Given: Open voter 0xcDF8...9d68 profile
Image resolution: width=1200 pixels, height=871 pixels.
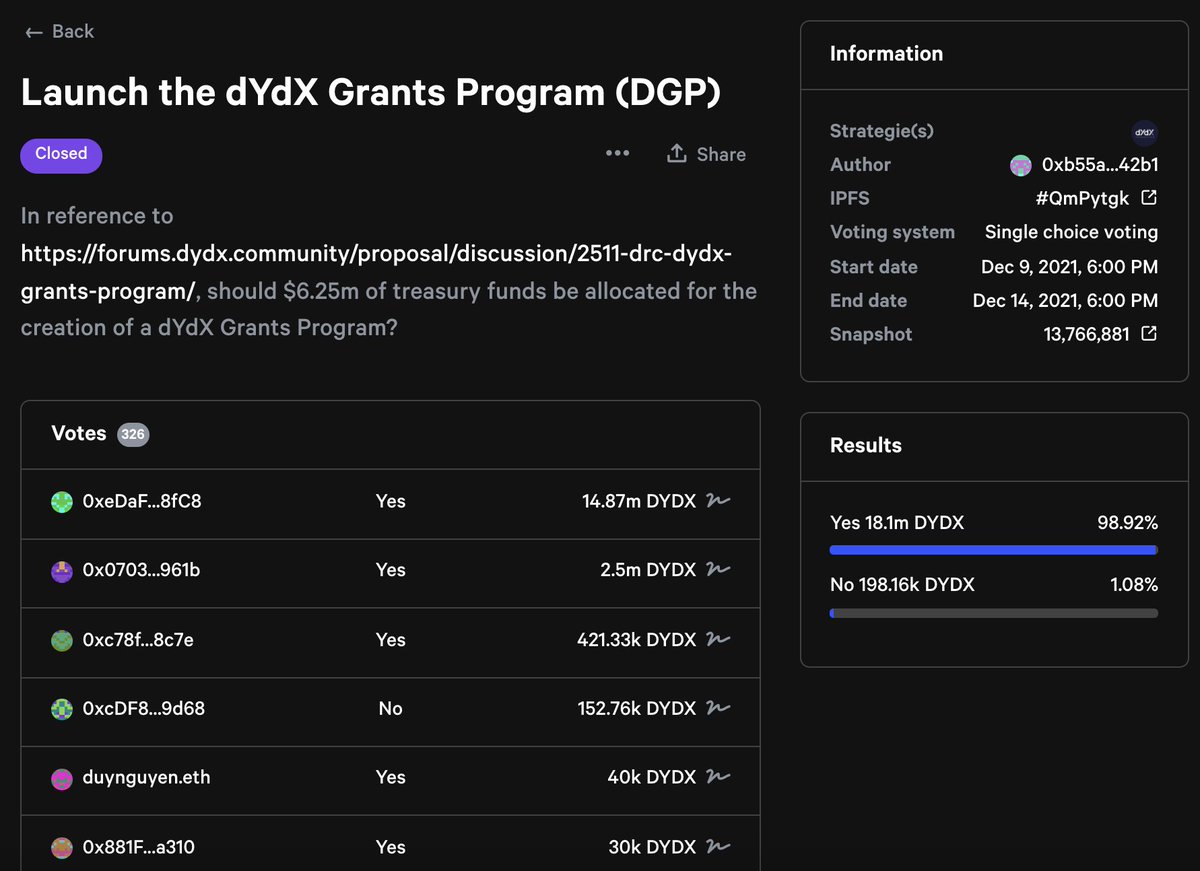Looking at the screenshot, I should click(144, 708).
